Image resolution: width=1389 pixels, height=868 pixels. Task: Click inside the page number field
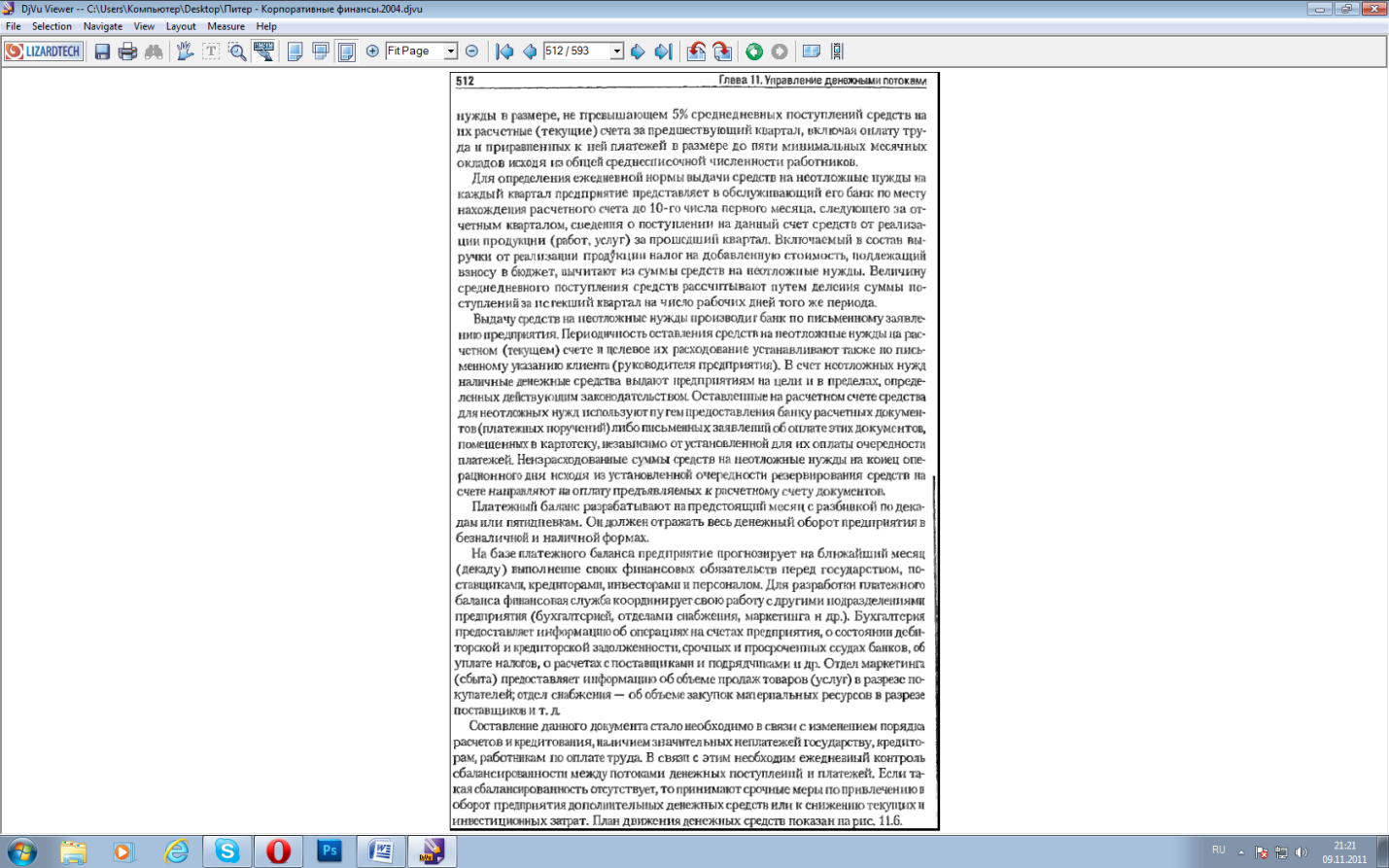tap(576, 52)
